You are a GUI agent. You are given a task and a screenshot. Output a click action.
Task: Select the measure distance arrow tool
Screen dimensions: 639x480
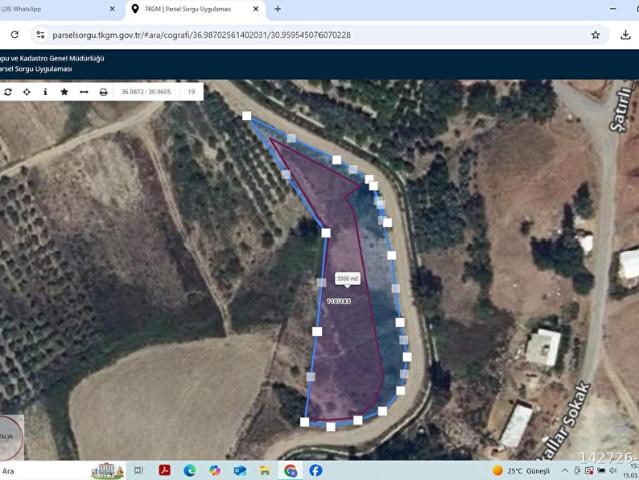pos(84,91)
